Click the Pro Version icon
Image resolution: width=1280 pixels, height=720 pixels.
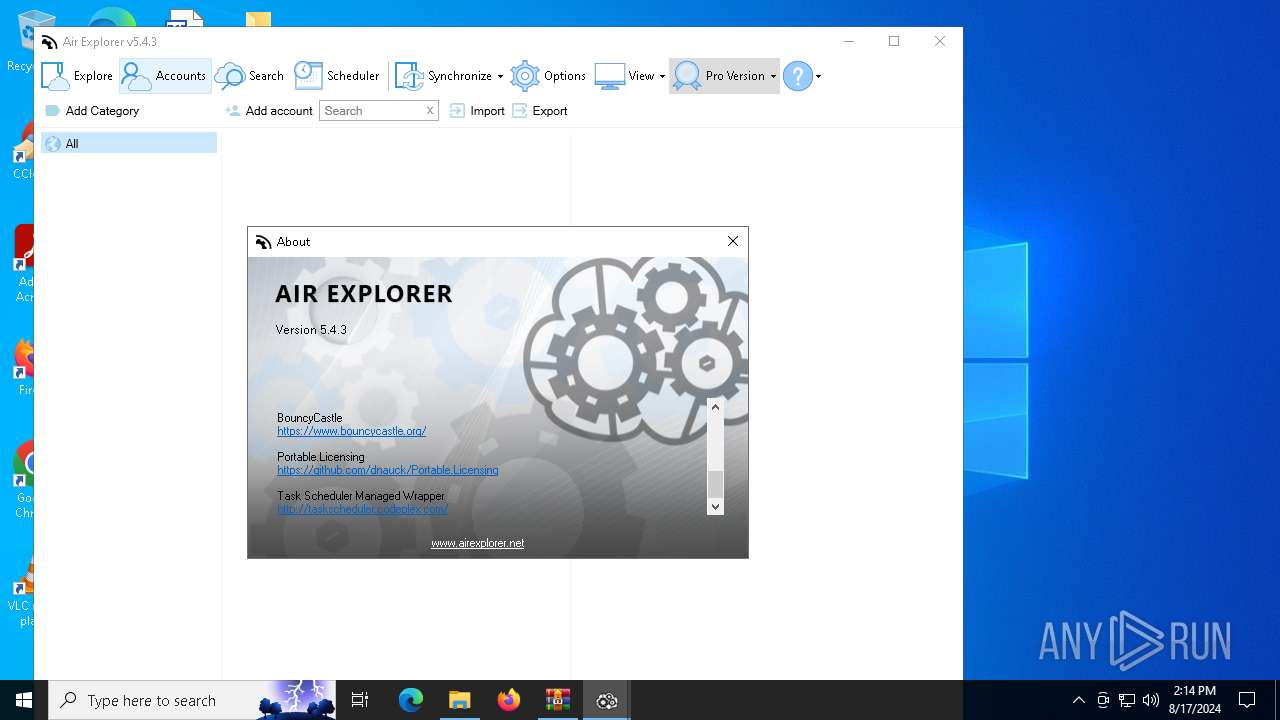point(687,76)
